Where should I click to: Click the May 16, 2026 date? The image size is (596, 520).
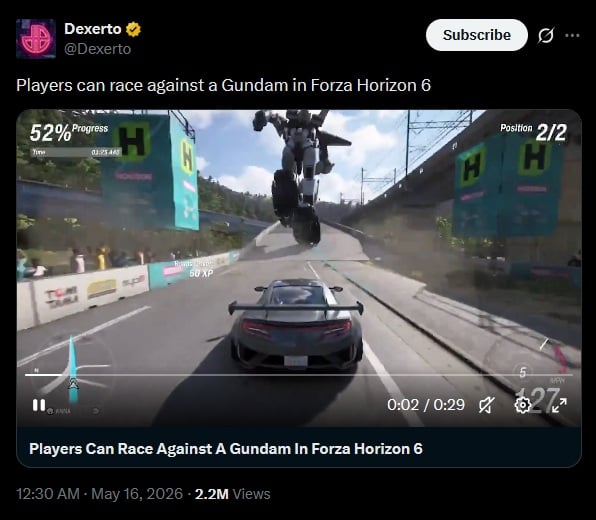(x=137, y=494)
